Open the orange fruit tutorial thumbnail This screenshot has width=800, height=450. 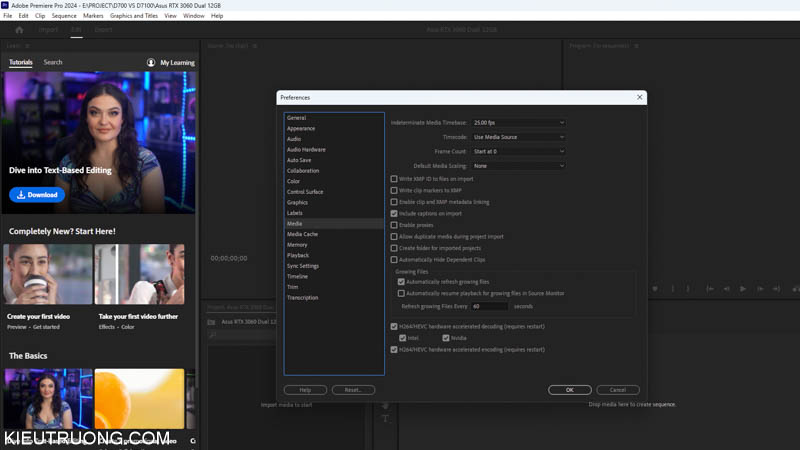click(x=139, y=399)
